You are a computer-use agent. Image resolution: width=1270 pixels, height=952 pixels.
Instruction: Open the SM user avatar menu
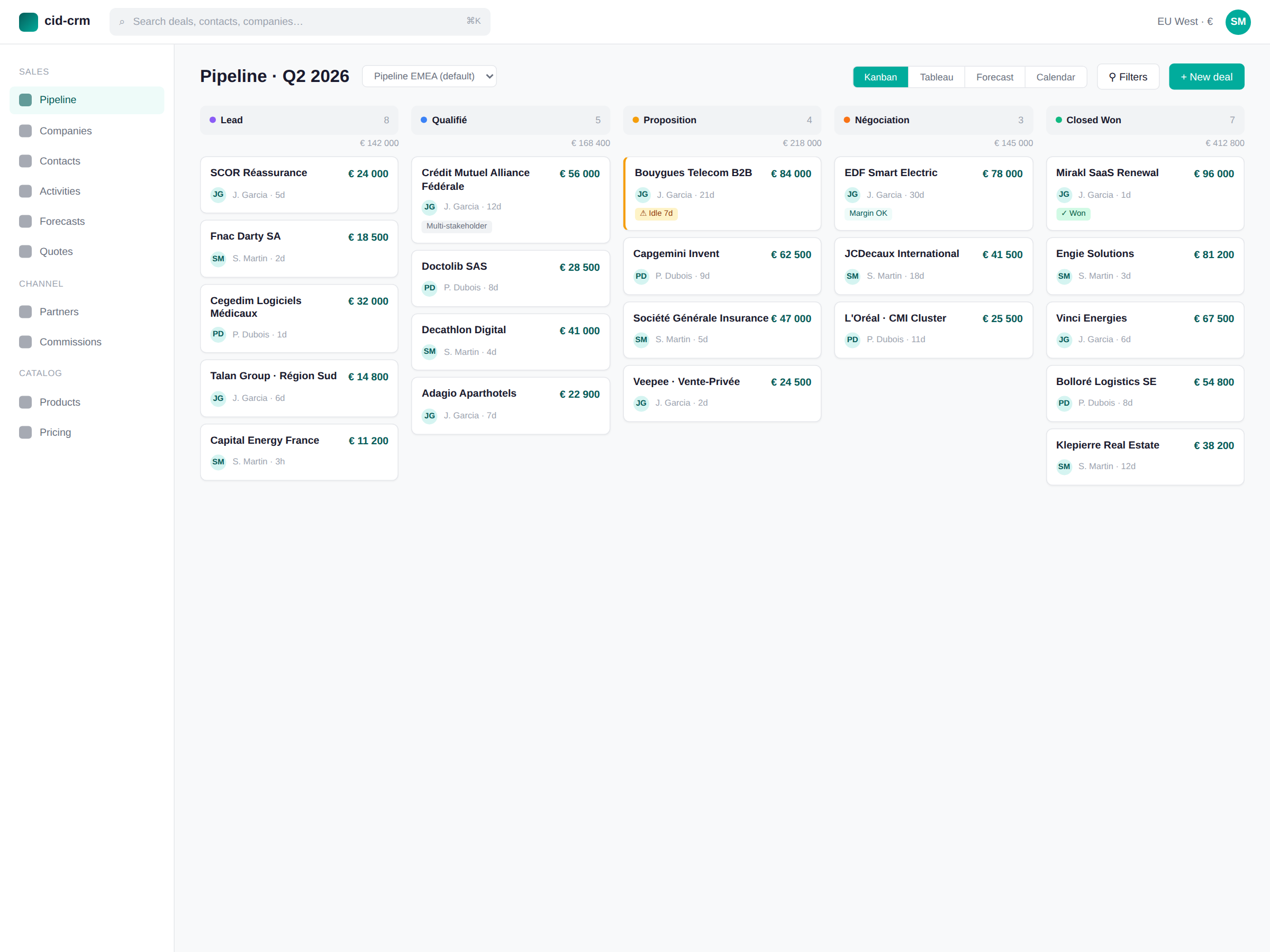pyautogui.click(x=1238, y=22)
